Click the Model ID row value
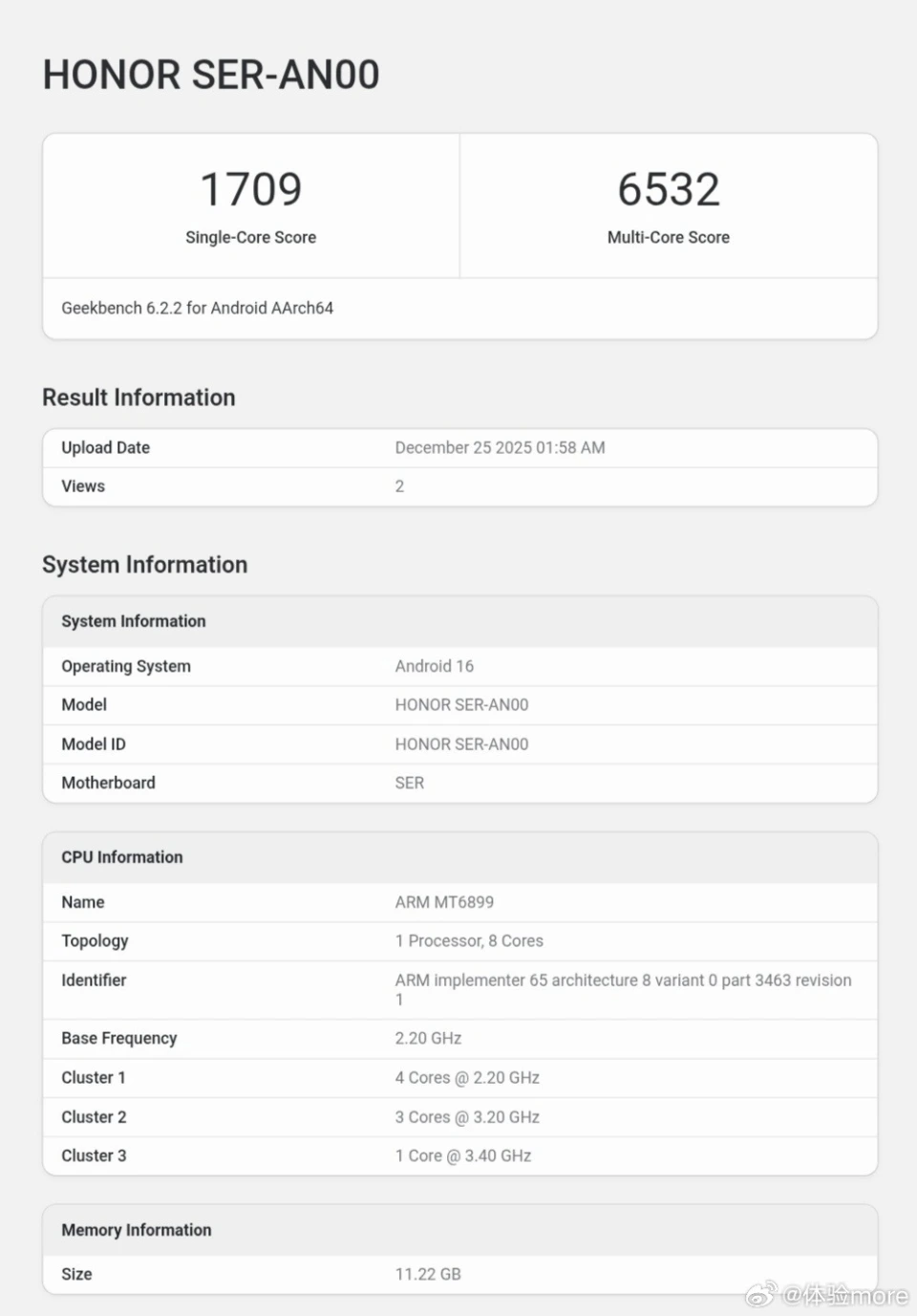The height and width of the screenshot is (1316, 917). click(461, 744)
